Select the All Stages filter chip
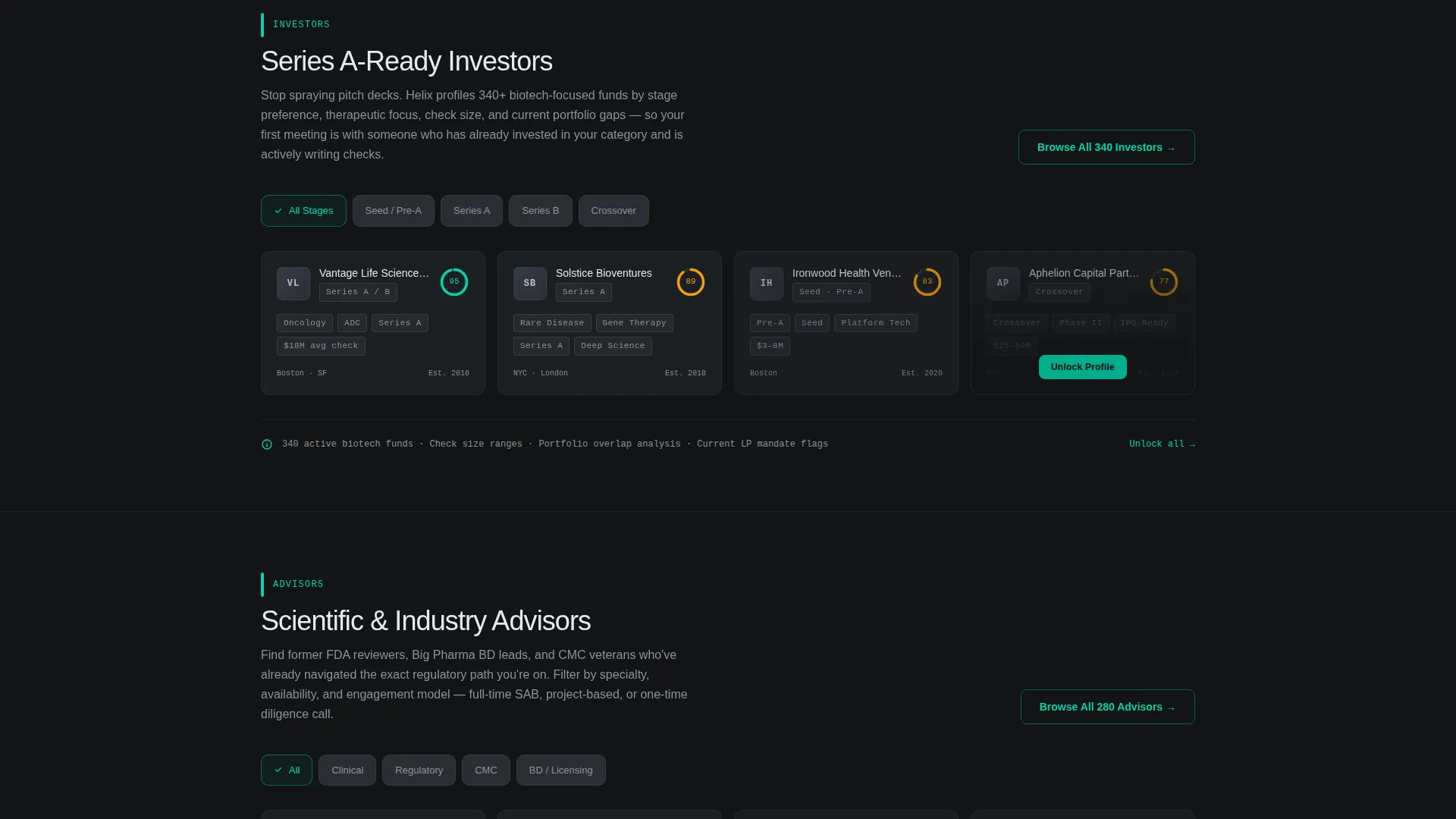Viewport: 1456px width, 819px height. coord(303,211)
